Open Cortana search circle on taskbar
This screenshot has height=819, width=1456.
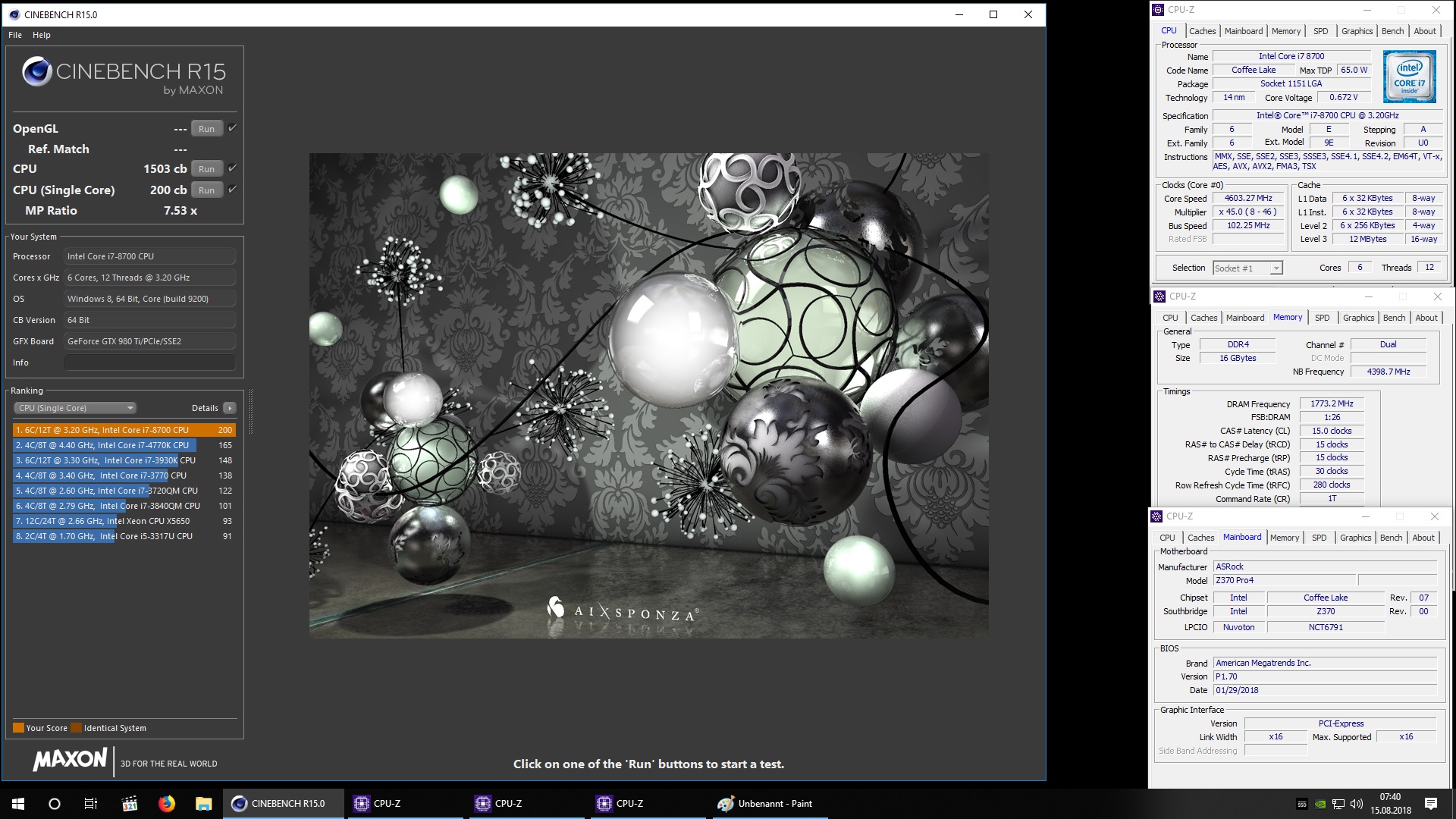55,804
